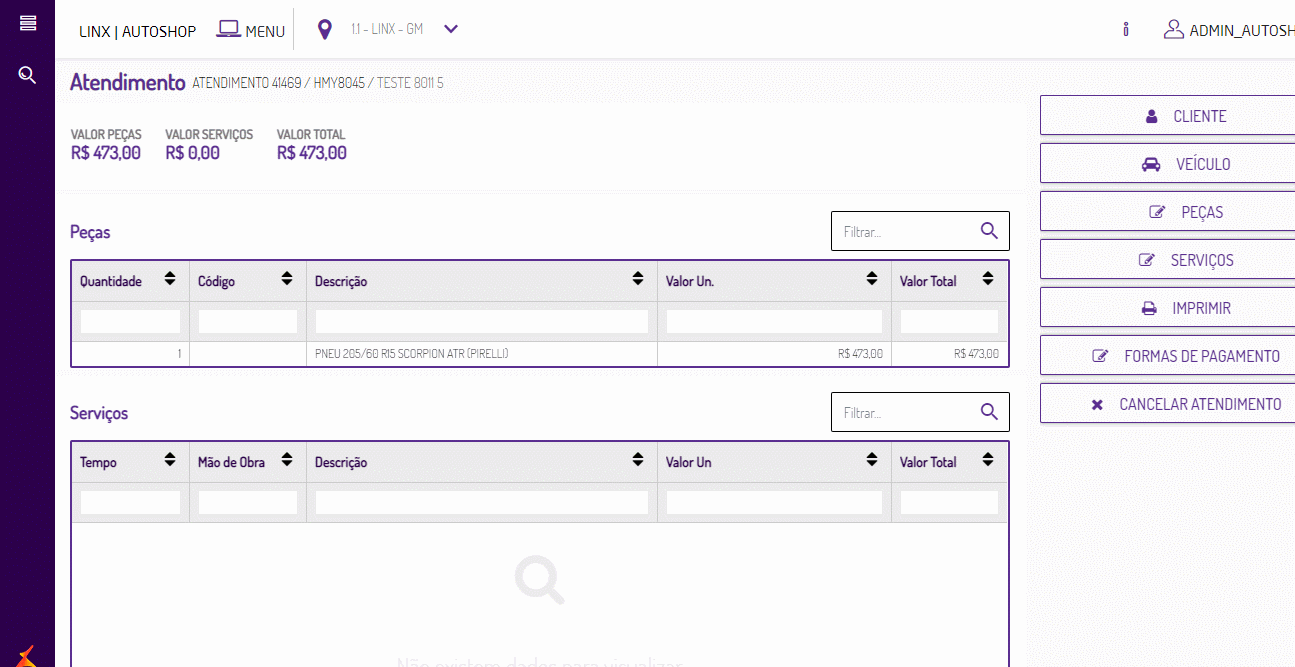The image size is (1295, 667).
Task: Click the VALOR PEÇAS R$ 473,00 summary
Action: tap(106, 144)
